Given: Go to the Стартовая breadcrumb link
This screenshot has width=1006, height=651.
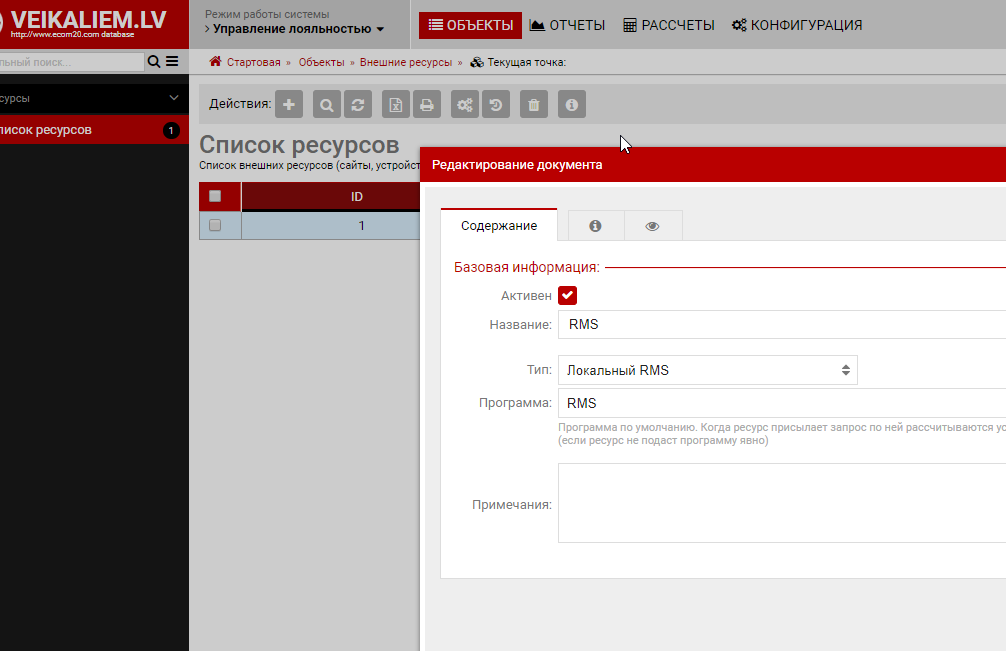Looking at the screenshot, I should point(253,62).
